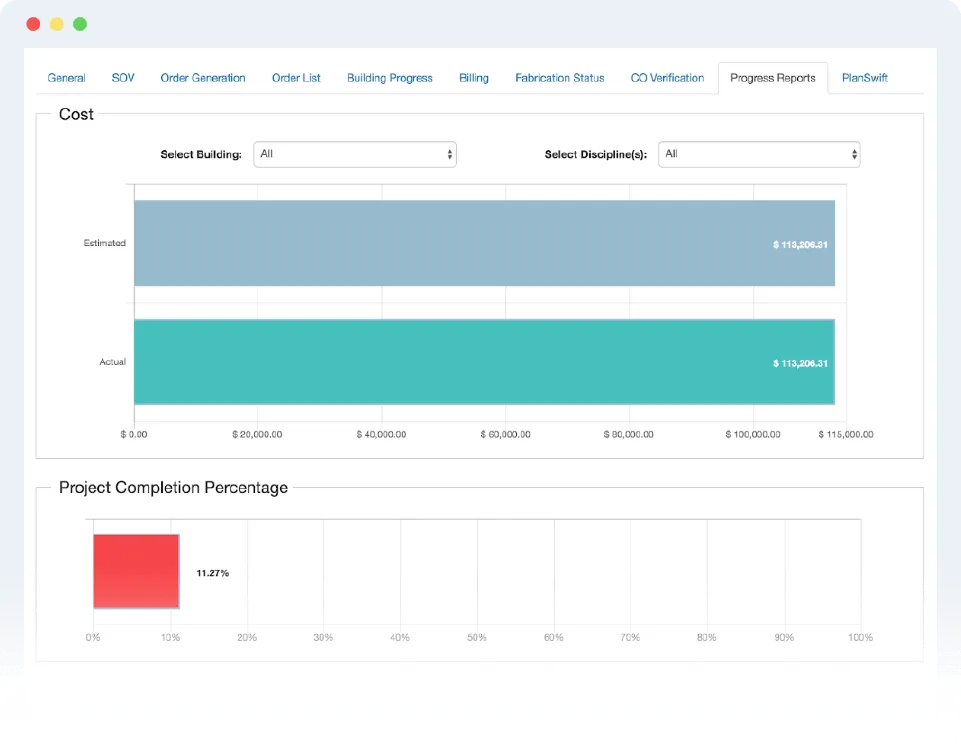
Task: Click the blue Estimated cost bar
Action: pyautogui.click(x=484, y=243)
